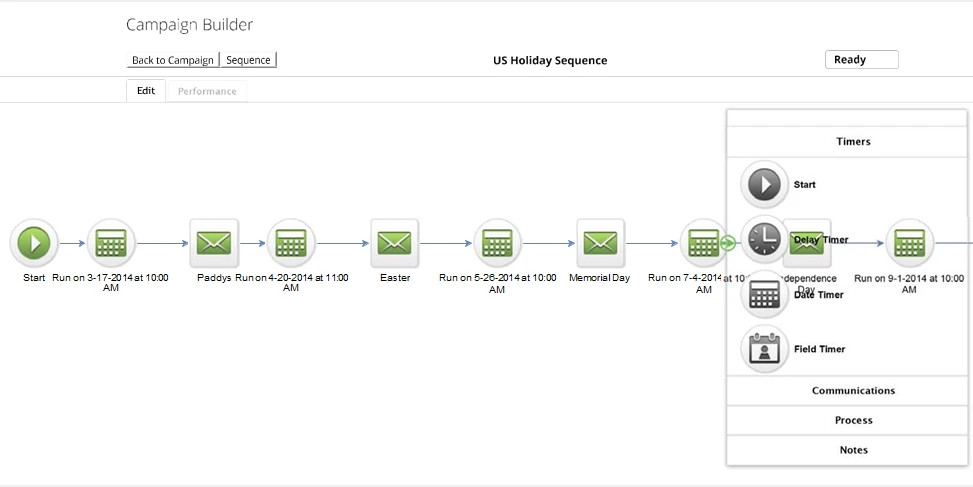Viewport: 973px width, 487px height.
Task: Switch to the Performance tab
Action: 207,91
